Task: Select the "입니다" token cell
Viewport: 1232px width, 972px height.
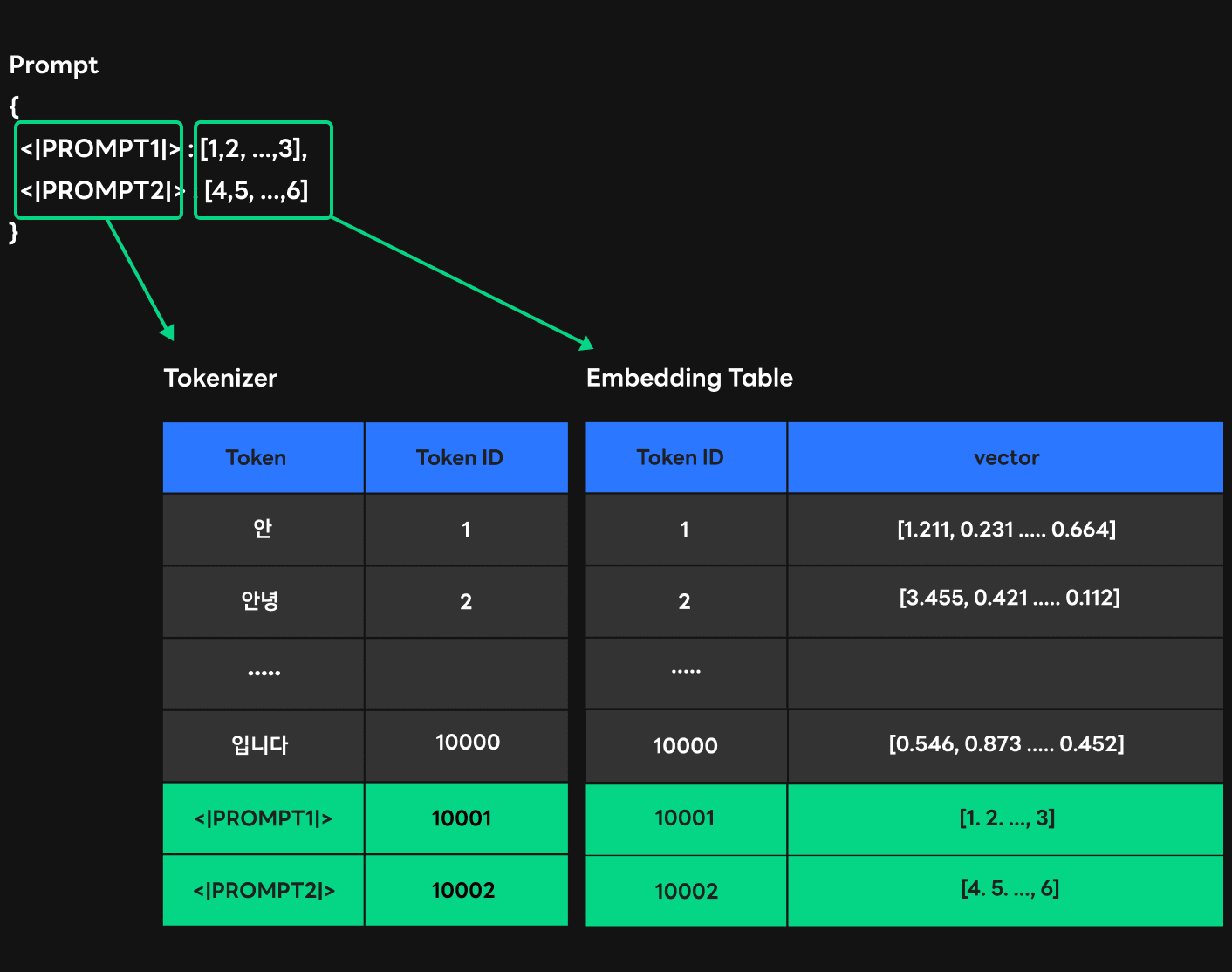Action: pyautogui.click(x=264, y=746)
